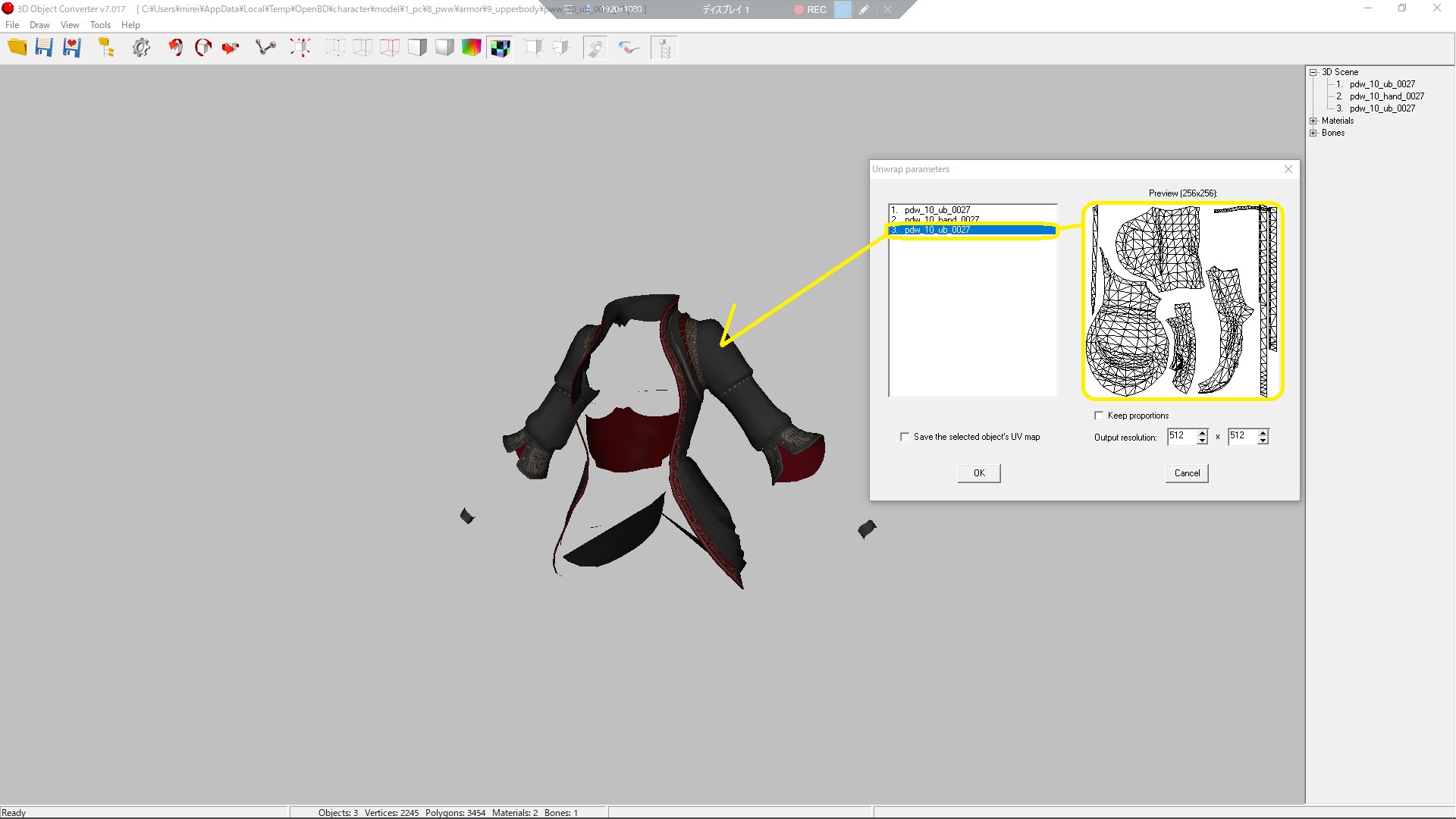This screenshot has height=819, width=1456.
Task: Click the Save floppy disk icon
Action: click(44, 48)
